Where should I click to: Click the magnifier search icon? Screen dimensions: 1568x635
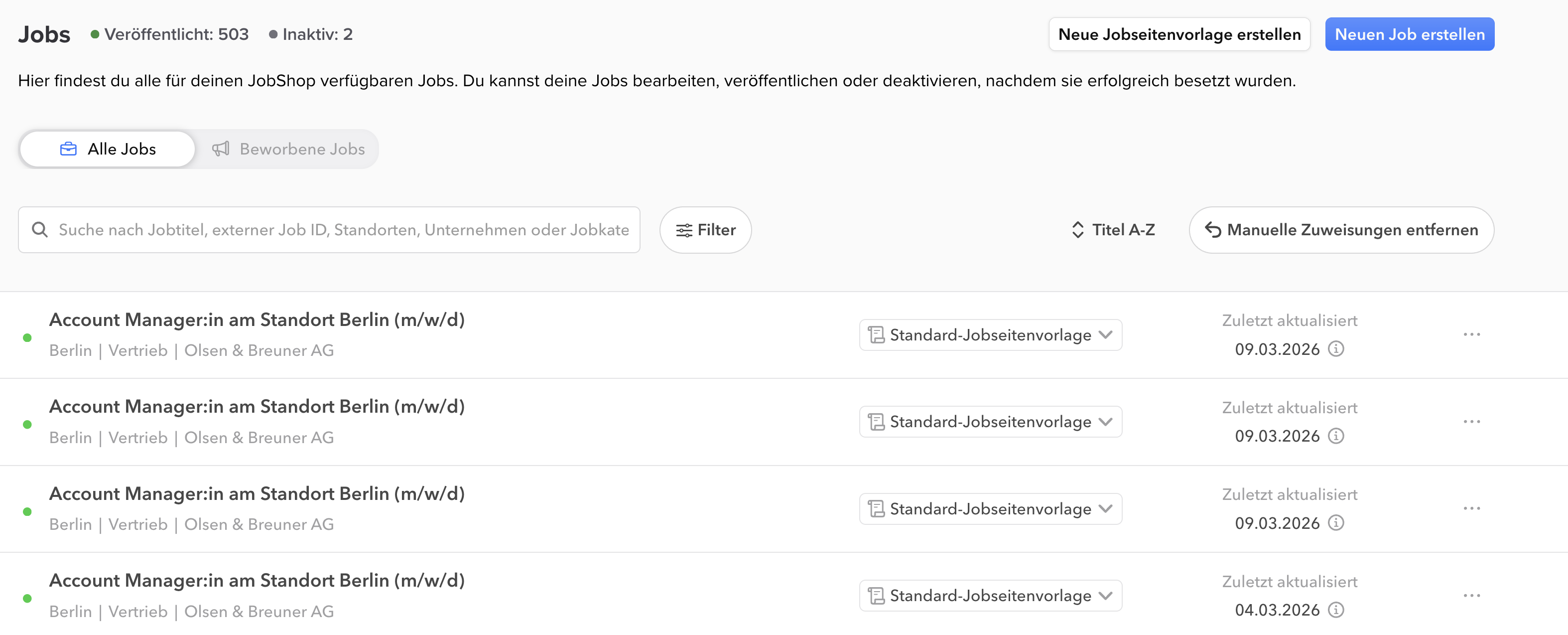coord(40,229)
